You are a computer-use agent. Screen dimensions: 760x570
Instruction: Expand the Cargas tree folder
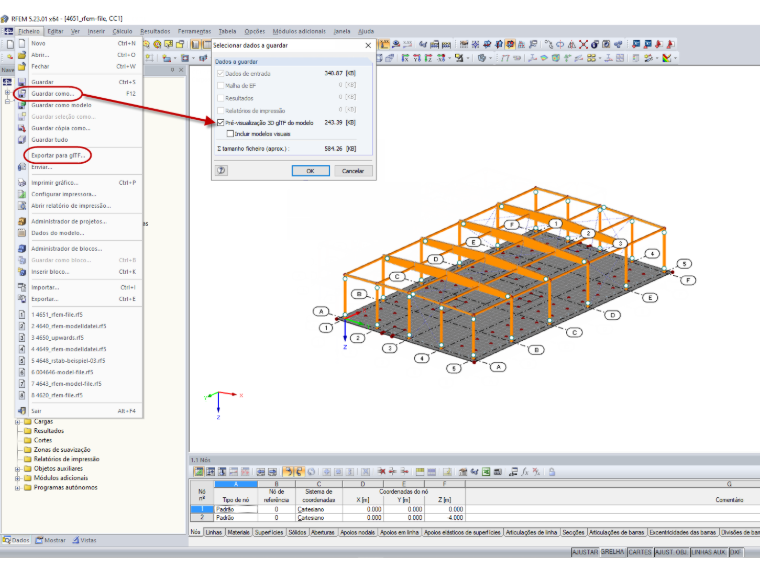click(17, 422)
